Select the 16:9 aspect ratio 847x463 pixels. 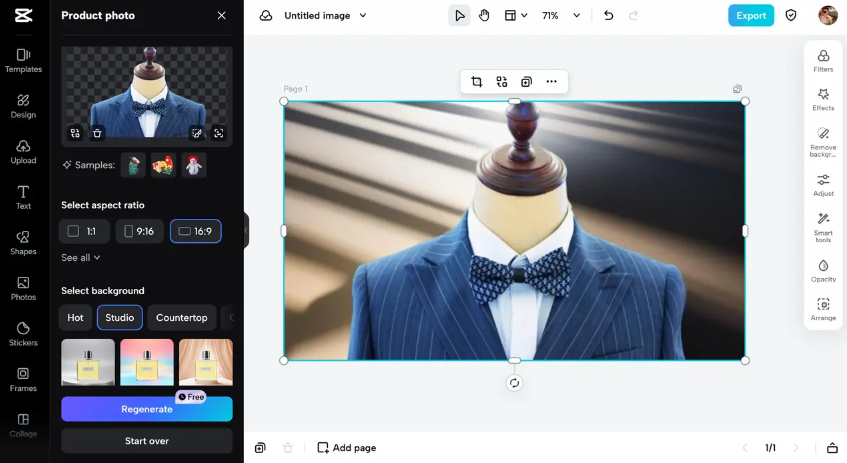pos(196,231)
